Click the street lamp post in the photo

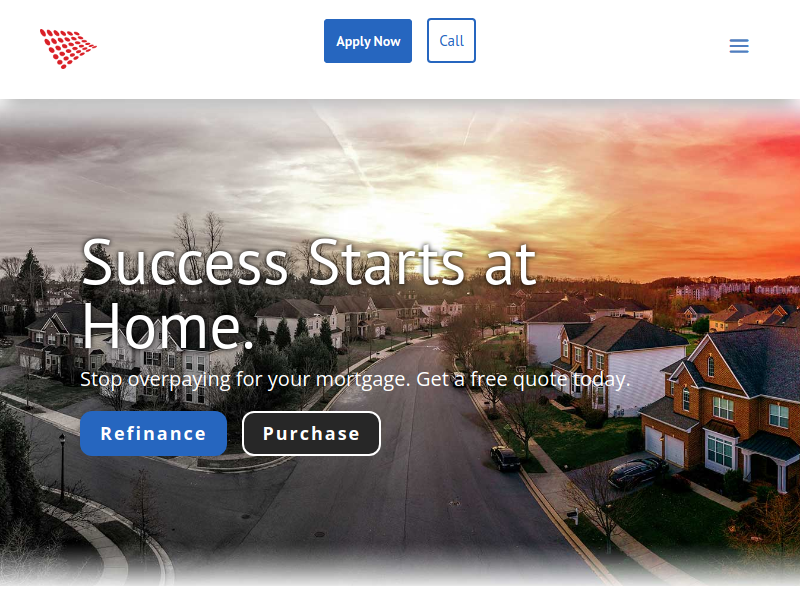tap(62, 467)
